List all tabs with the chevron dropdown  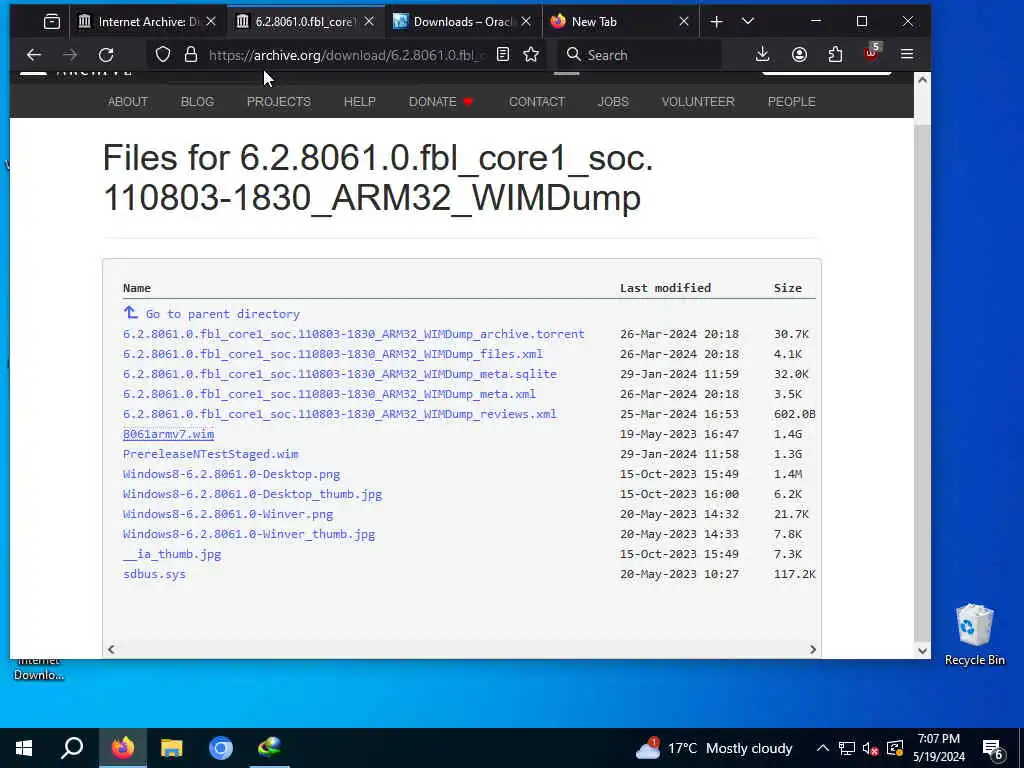click(748, 22)
